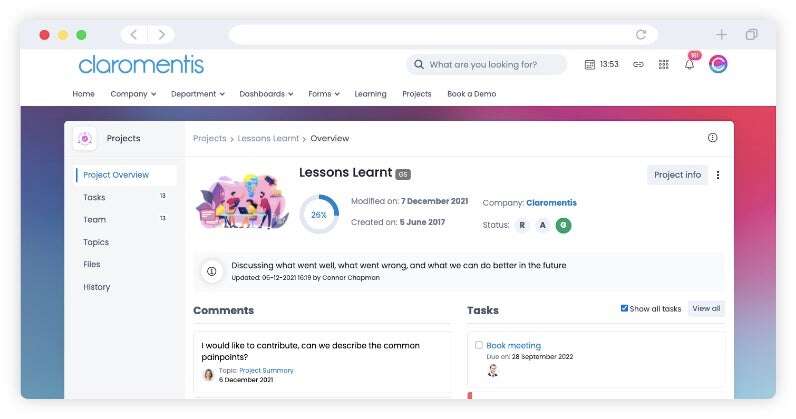
Task: Check the Book meeting task checkbox
Action: 479,345
